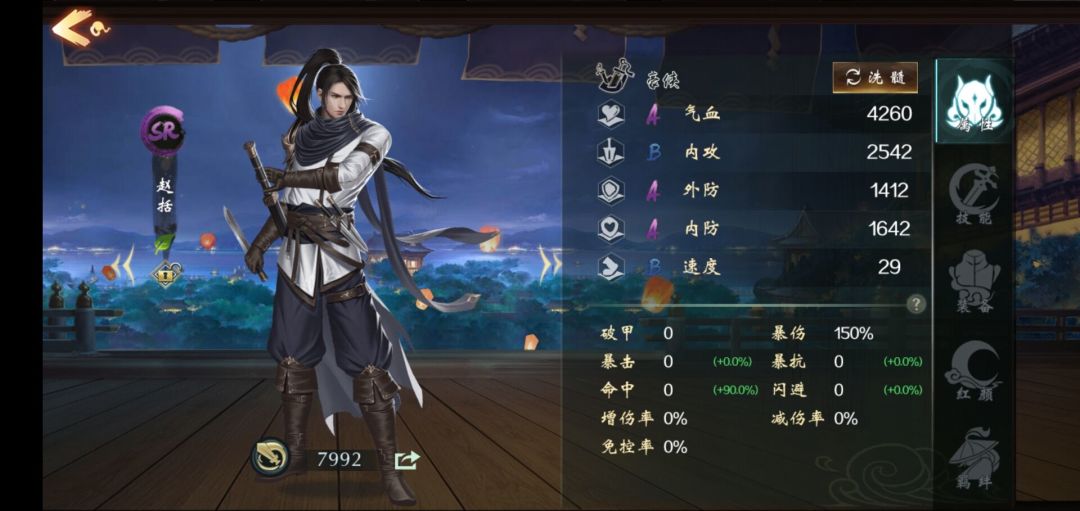Switch to previous hero with left chevrons
This screenshot has height=511, width=1080.
[x=123, y=264]
